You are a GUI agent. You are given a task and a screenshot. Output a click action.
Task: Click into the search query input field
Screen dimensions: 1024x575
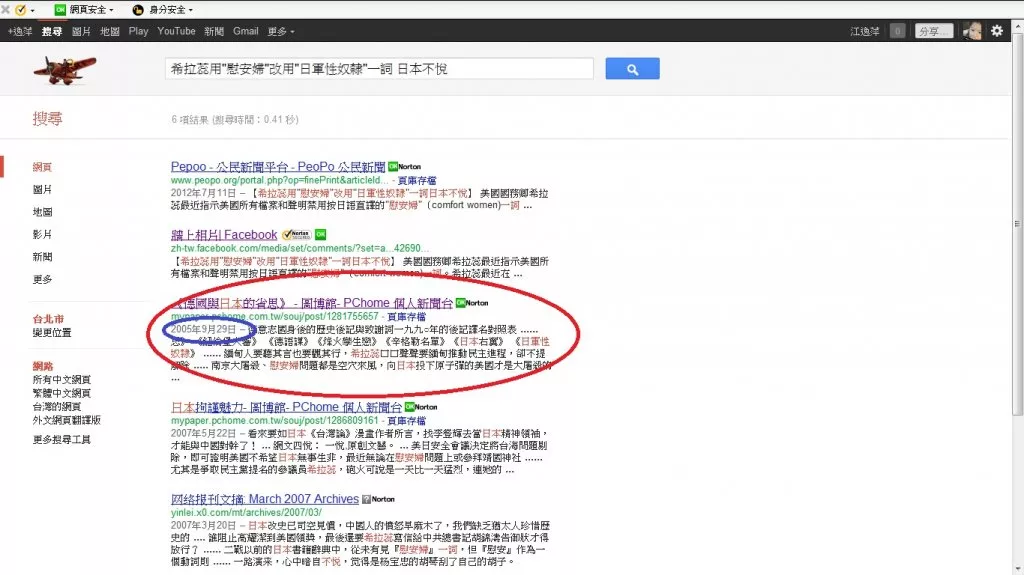379,69
